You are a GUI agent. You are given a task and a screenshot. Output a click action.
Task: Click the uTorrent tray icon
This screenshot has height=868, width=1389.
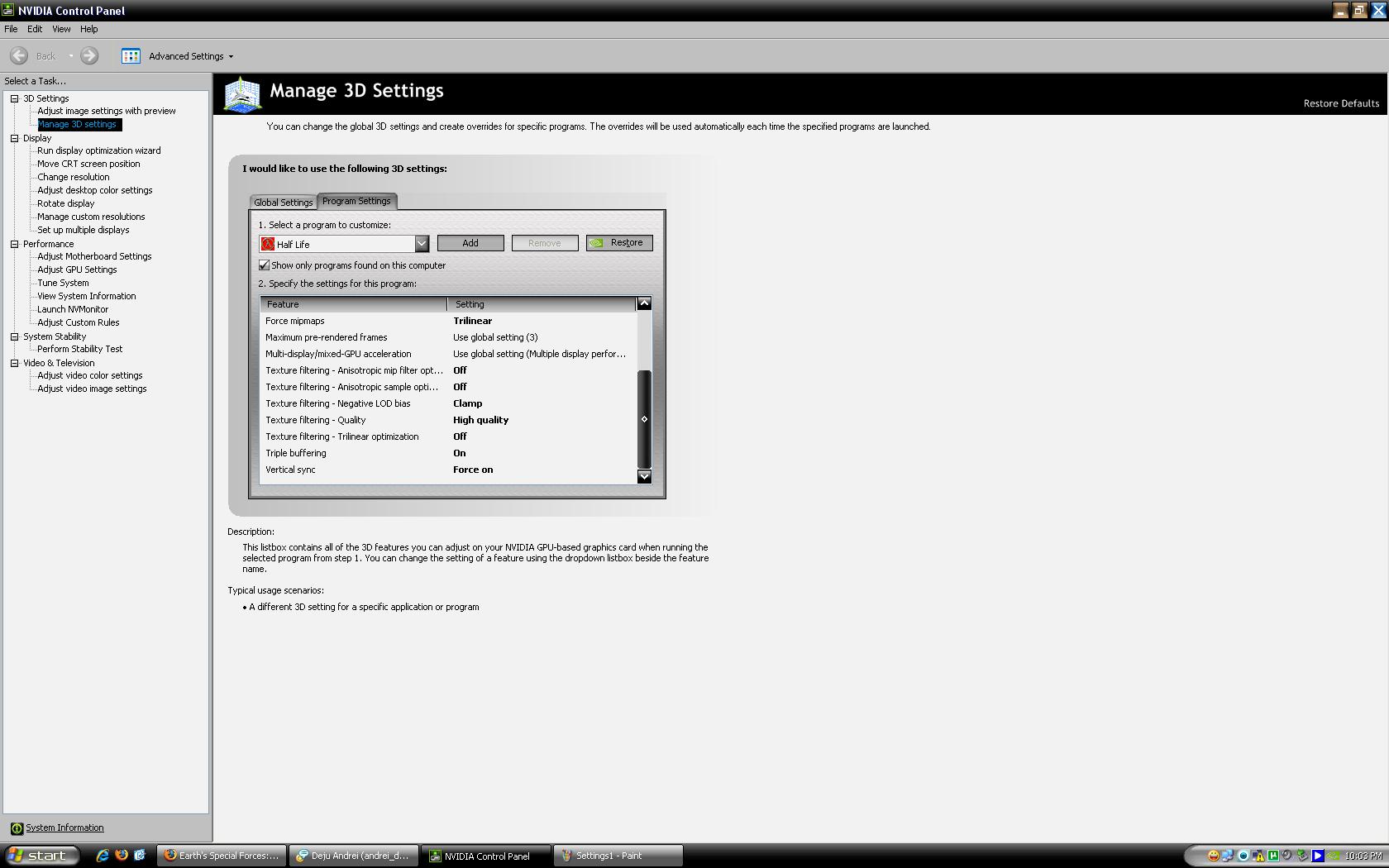click(x=1273, y=856)
